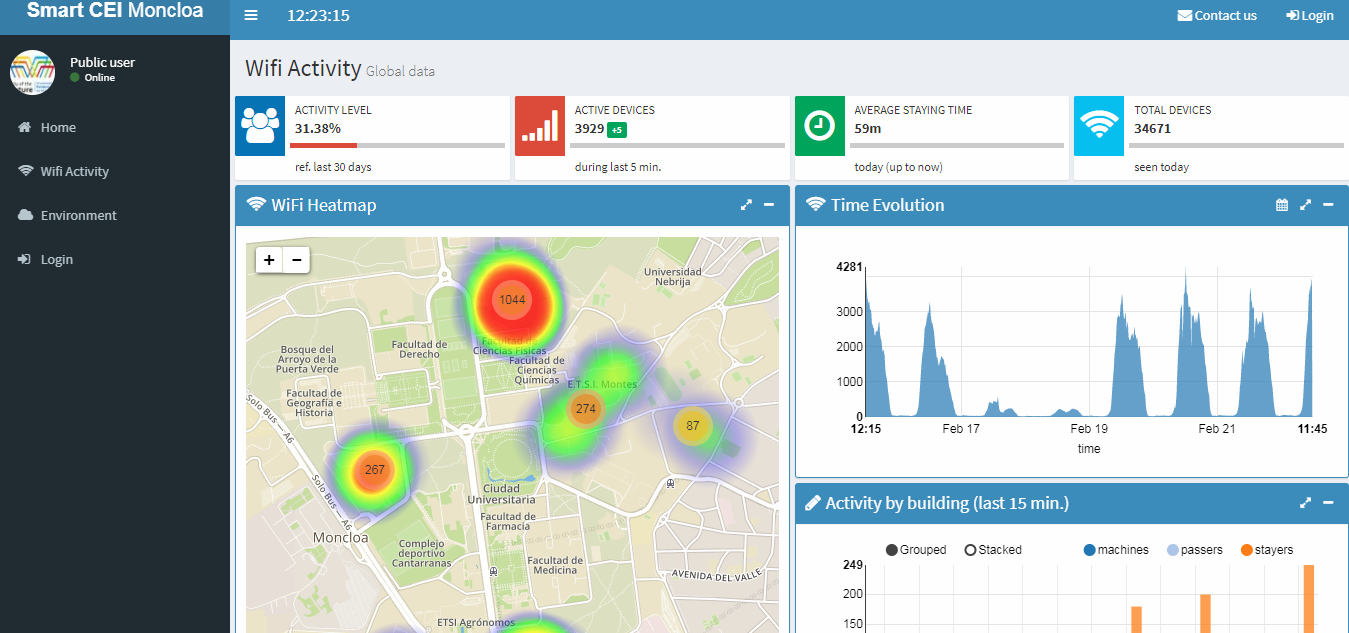Click the Contact us envelope link
The width and height of the screenshot is (1349, 633).
tap(1217, 15)
